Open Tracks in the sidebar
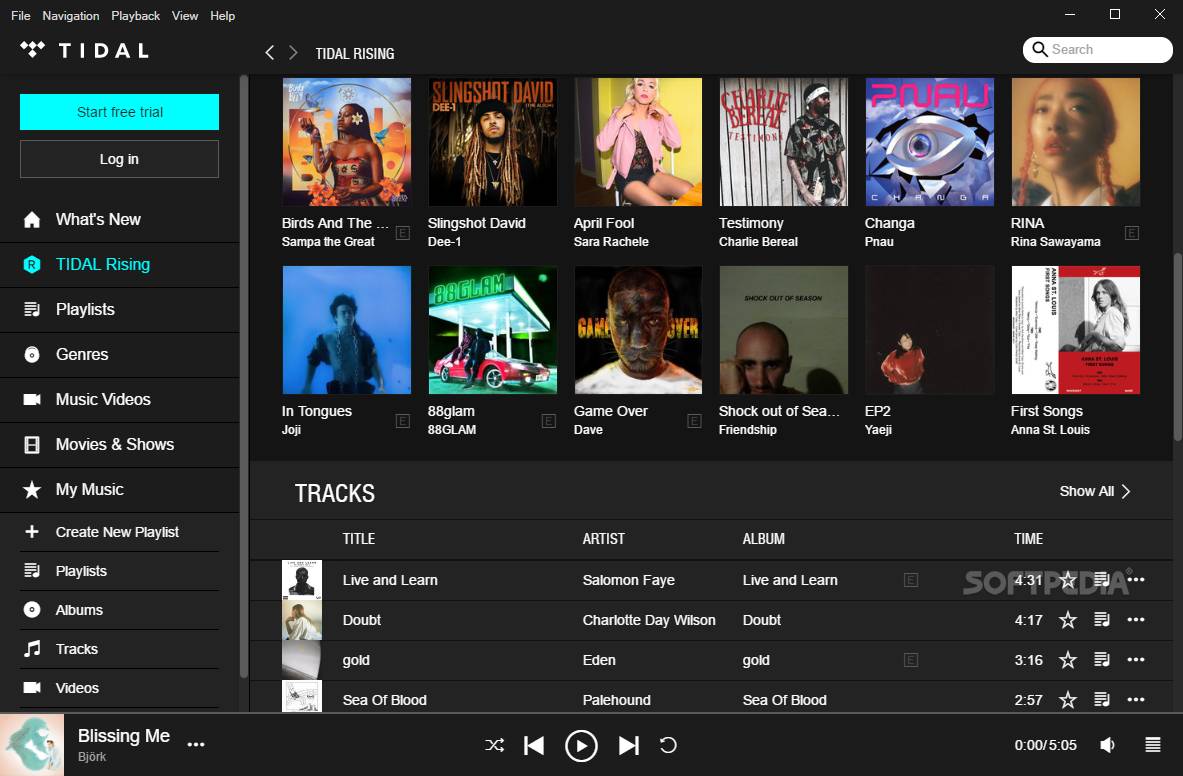This screenshot has height=776, width=1183. pos(120,649)
